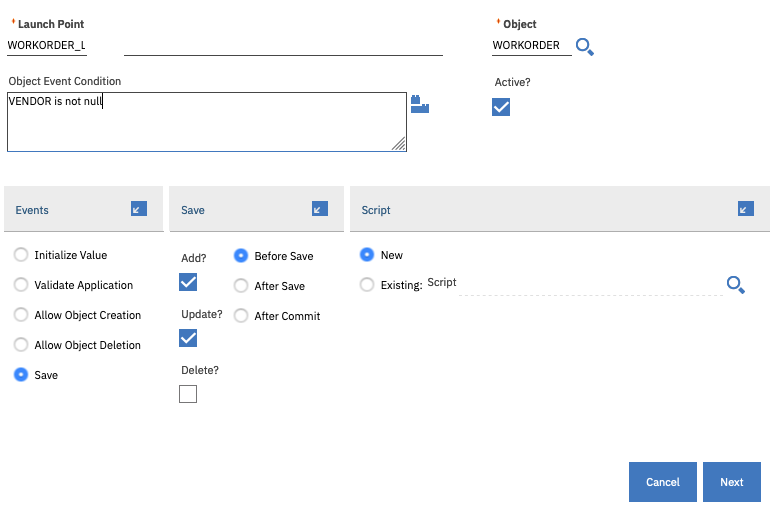
Task: Choose the Existing script option
Action: (367, 285)
